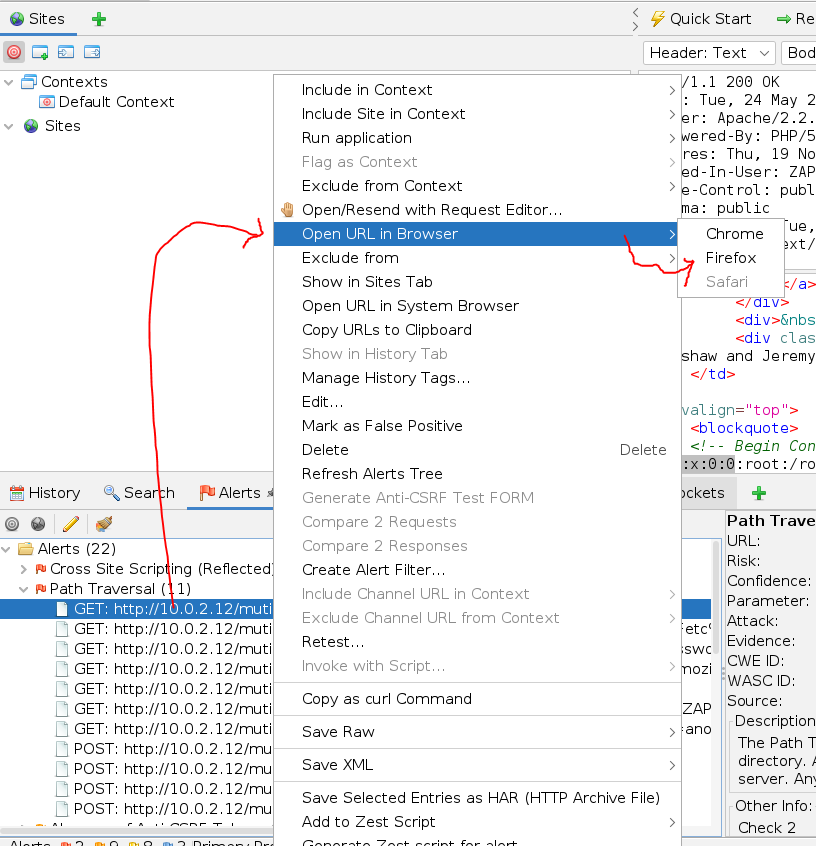
Task: Click the broom delete-all-alerts icon
Action: coord(104,524)
